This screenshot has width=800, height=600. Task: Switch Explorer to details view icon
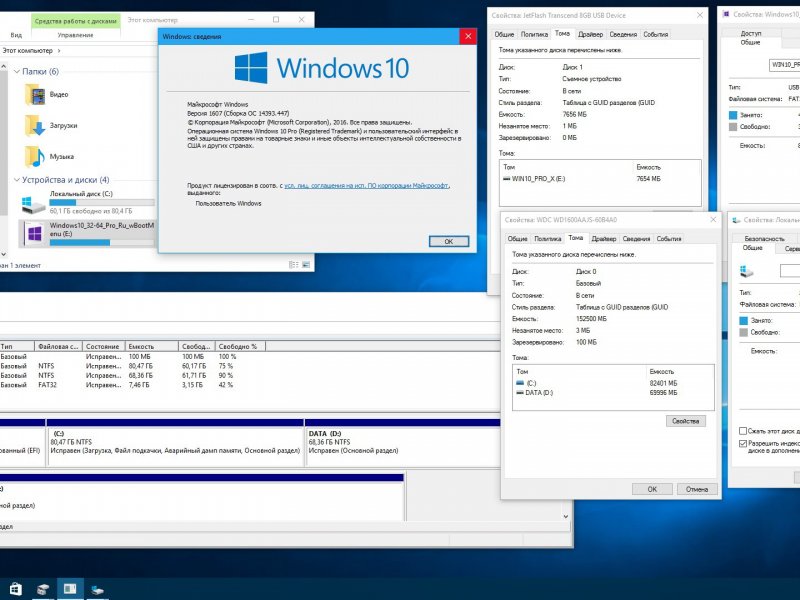click(293, 265)
